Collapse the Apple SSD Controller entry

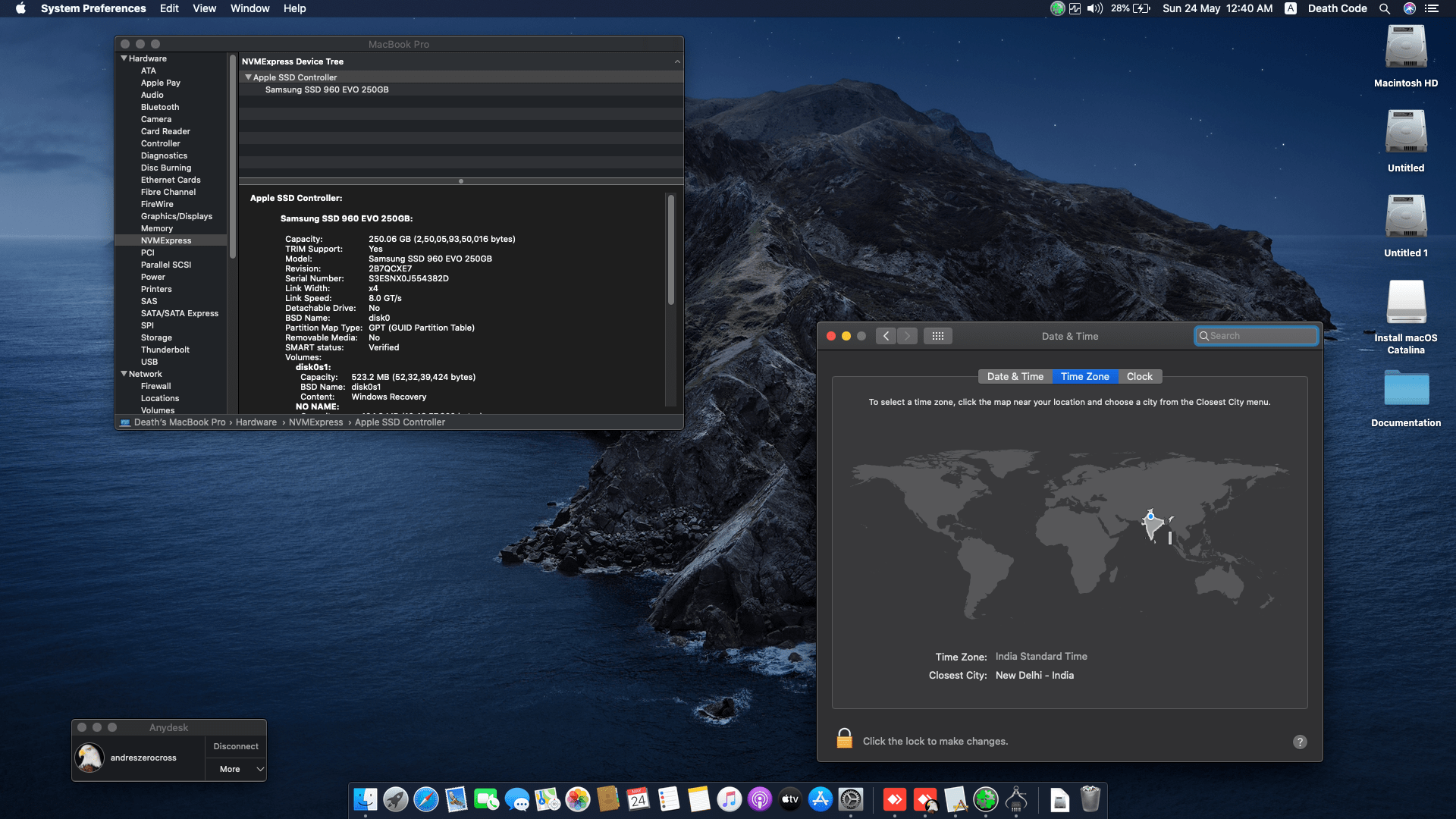[248, 77]
